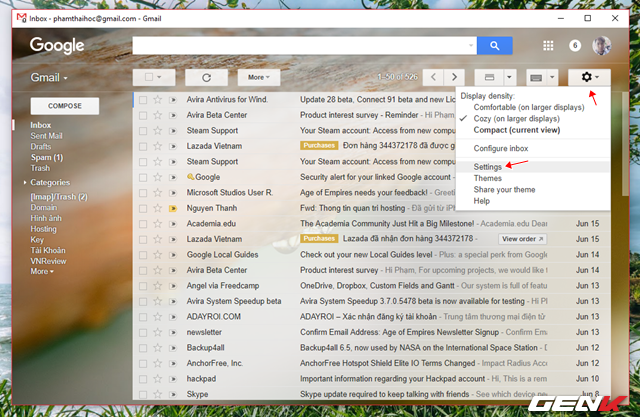Mark Backup4all email as important
640x417 pixels.
point(173,348)
